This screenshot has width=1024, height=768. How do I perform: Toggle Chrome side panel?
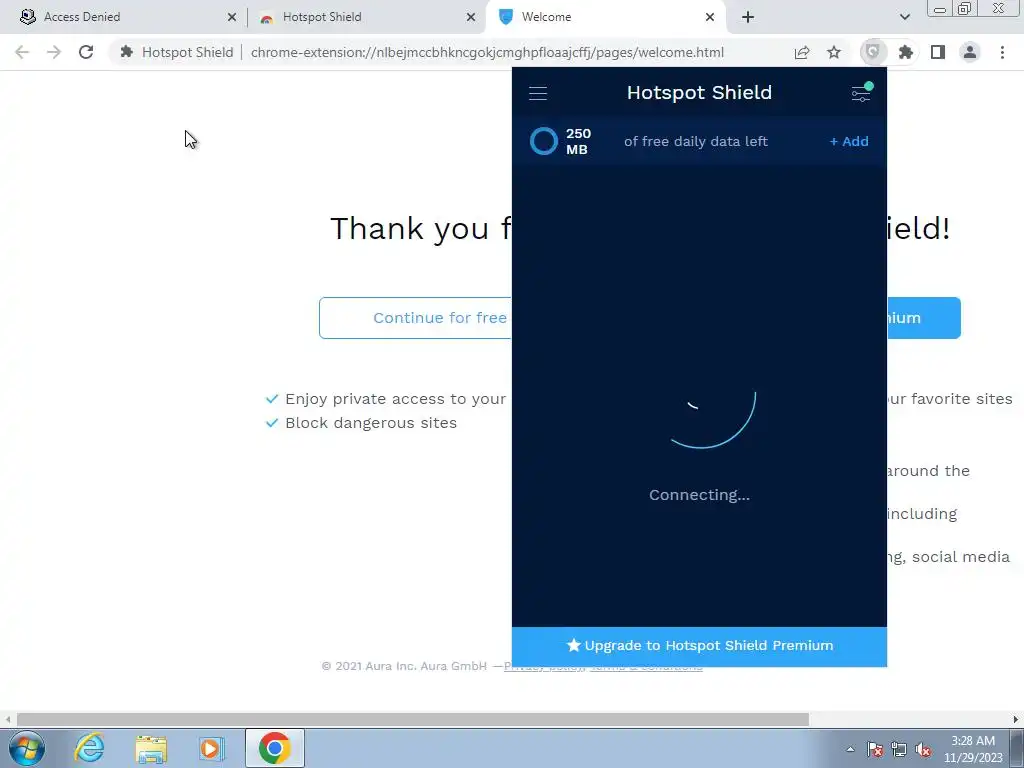click(x=938, y=52)
